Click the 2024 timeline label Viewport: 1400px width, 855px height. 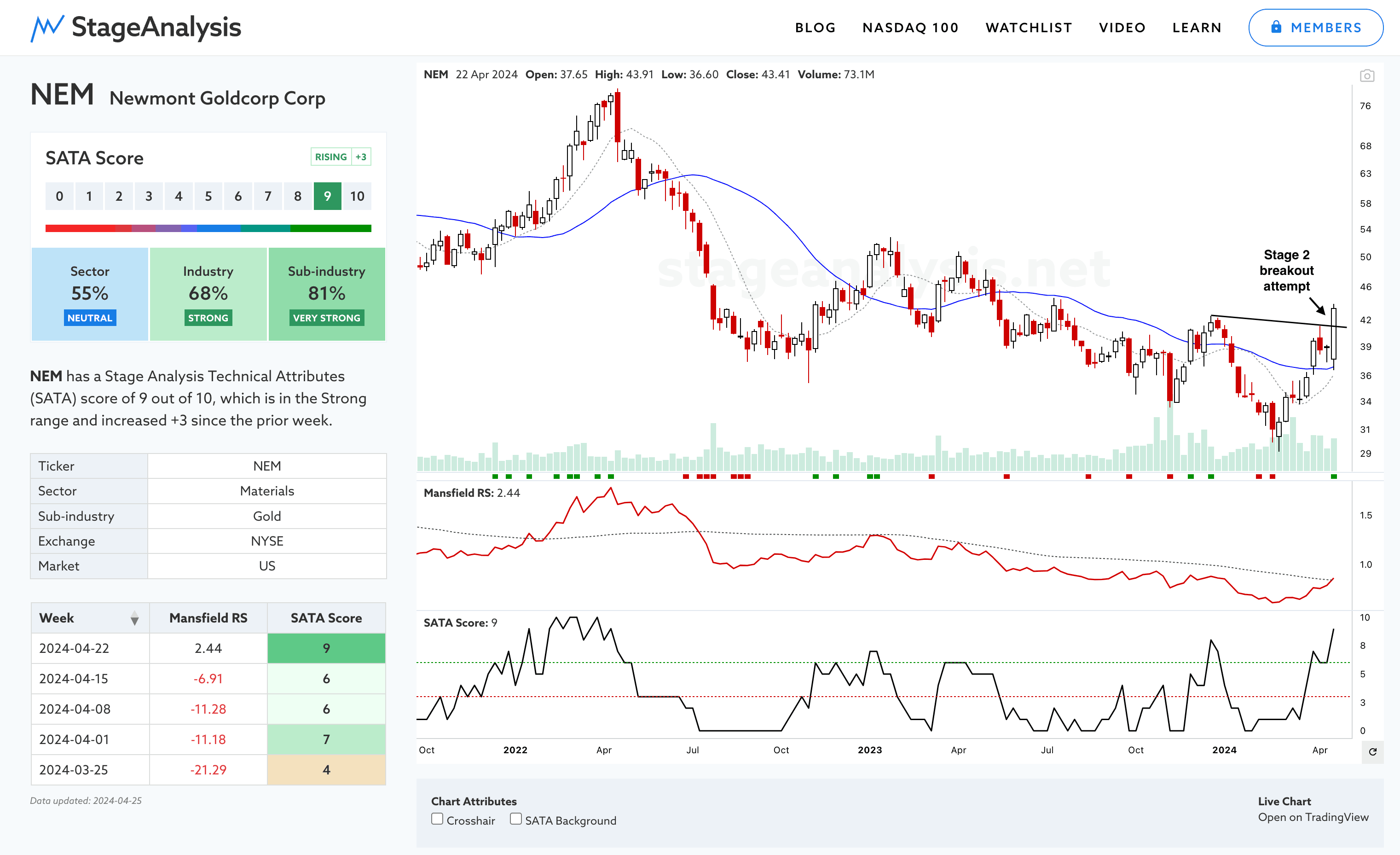(x=1224, y=750)
